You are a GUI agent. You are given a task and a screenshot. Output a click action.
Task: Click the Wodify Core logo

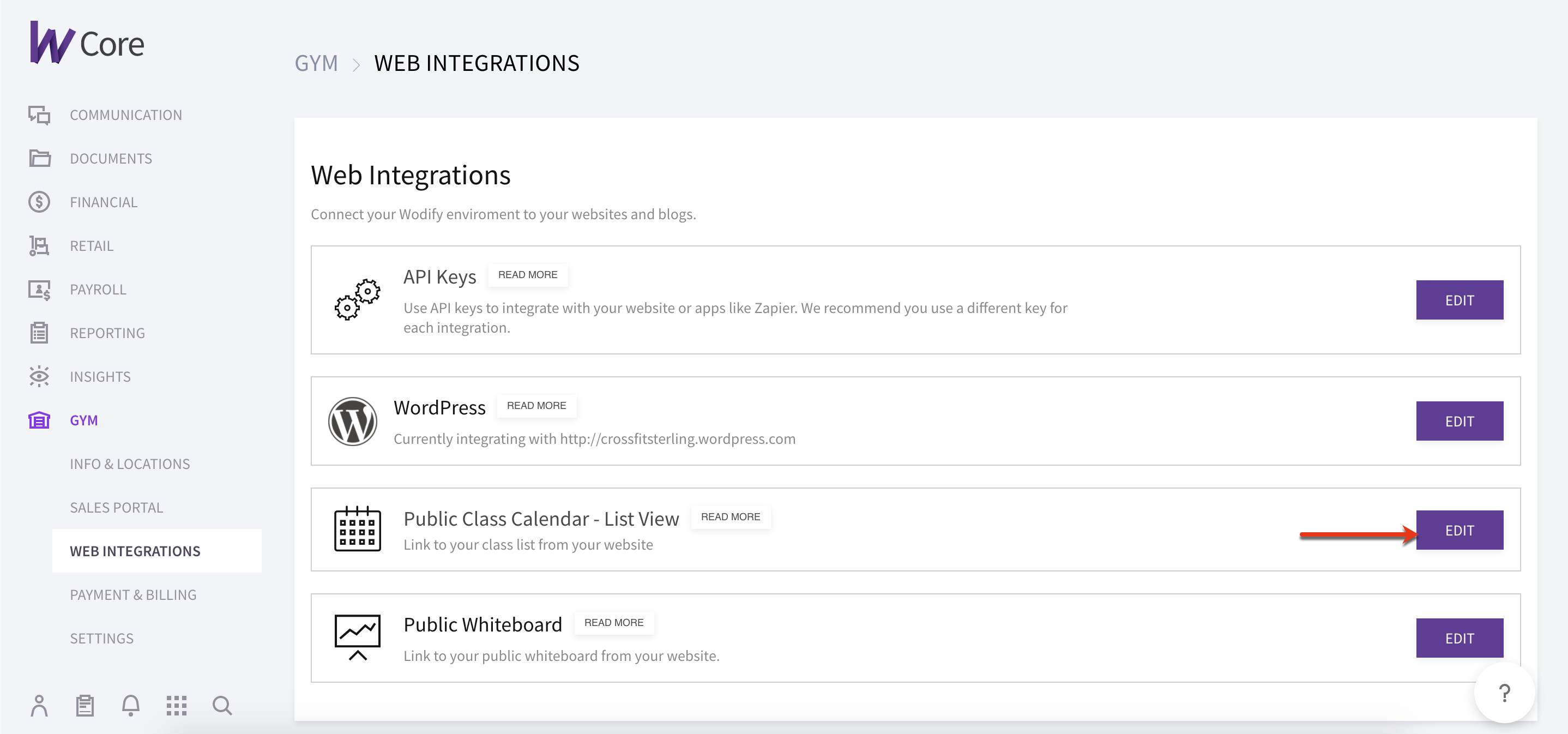point(87,43)
